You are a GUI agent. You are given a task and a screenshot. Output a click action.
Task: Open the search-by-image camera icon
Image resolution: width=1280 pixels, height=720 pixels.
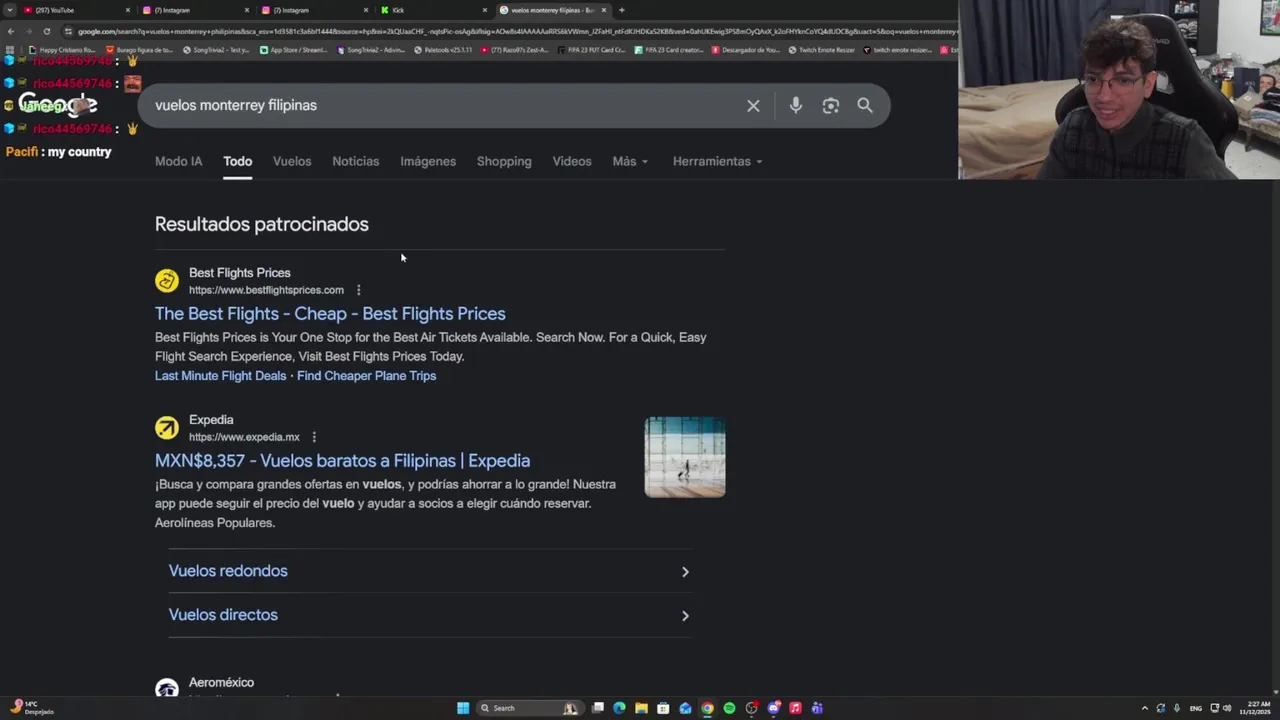[830, 106]
